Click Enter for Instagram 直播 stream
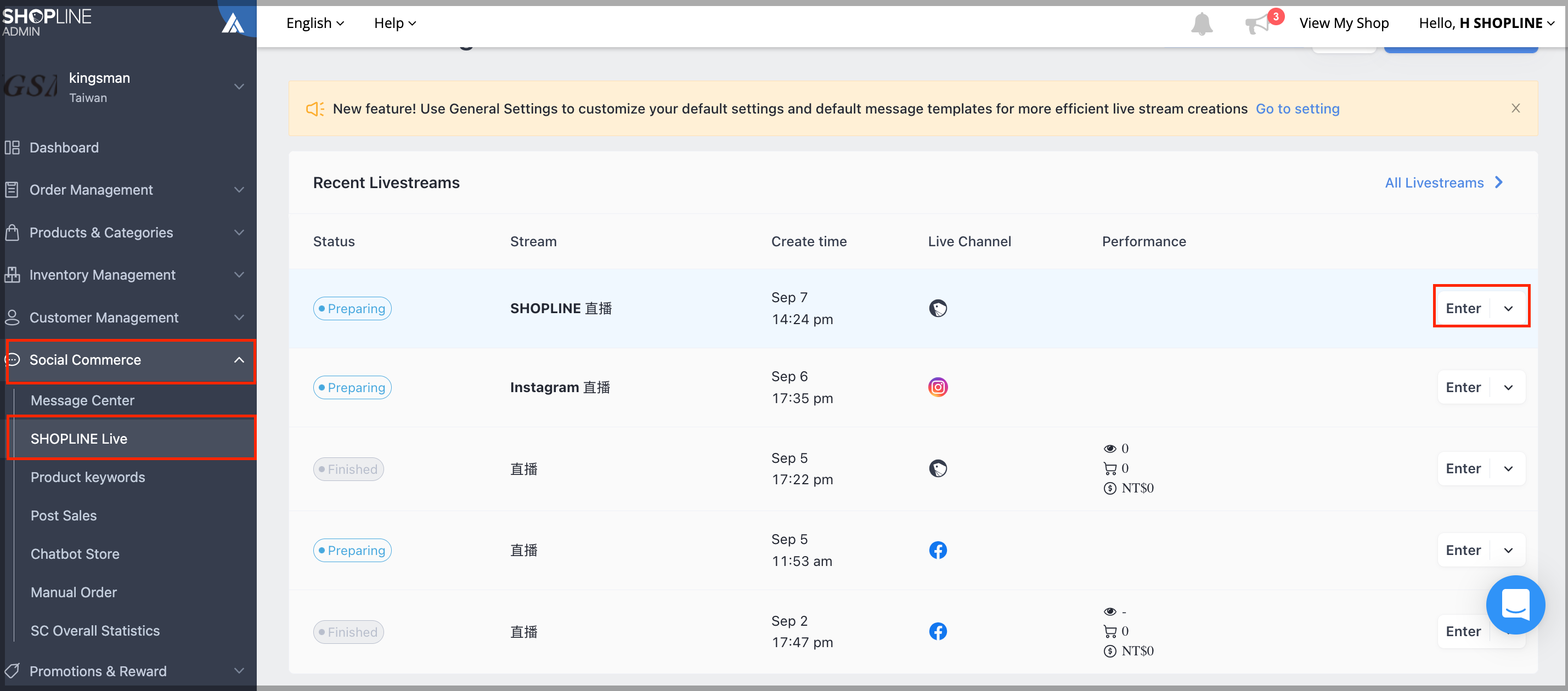The height and width of the screenshot is (691, 1568). point(1463,388)
